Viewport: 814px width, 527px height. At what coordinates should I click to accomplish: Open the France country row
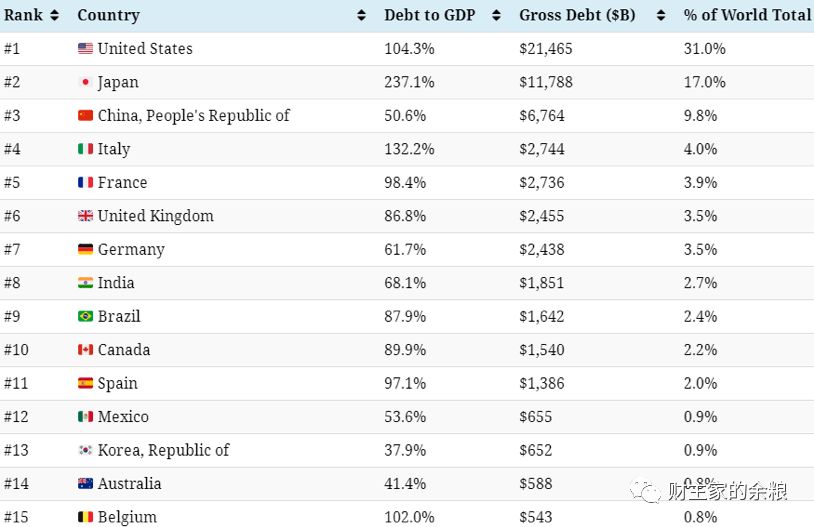(x=407, y=183)
